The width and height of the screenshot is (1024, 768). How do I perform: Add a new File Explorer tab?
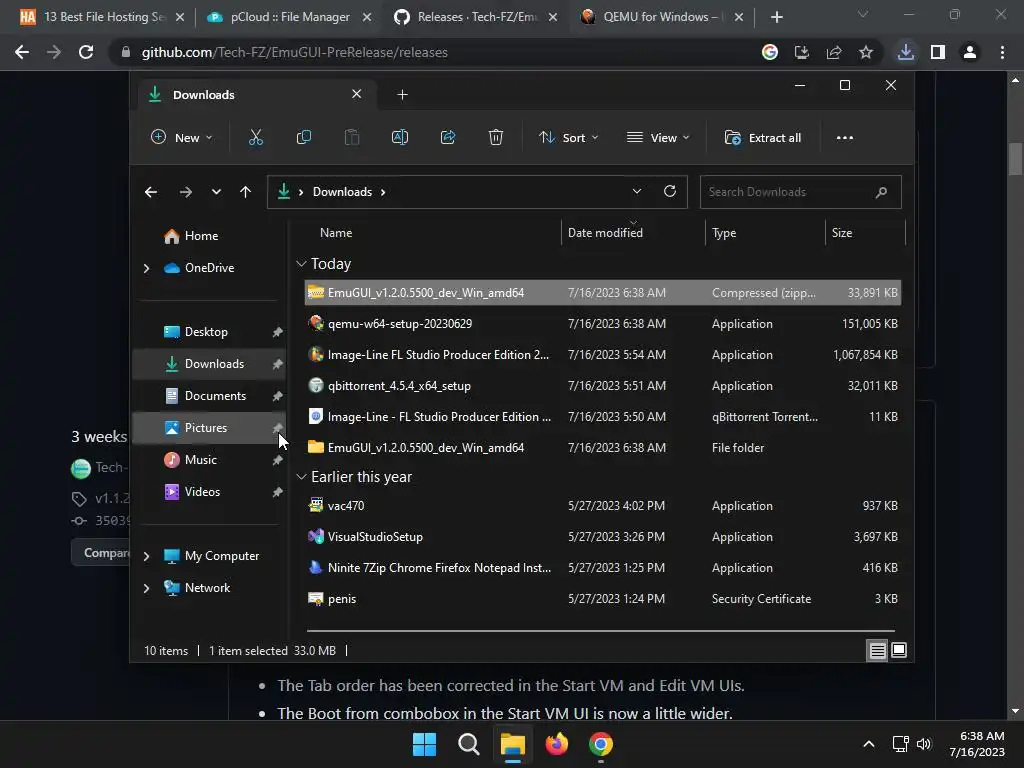402,95
